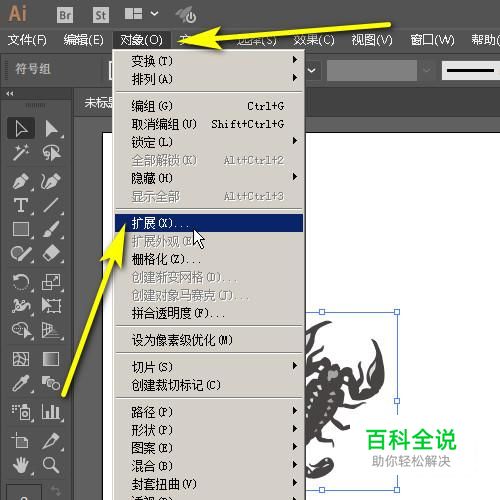Viewport: 500px width, 500px height.
Task: Select the Scale tool
Action: (x=51, y=282)
